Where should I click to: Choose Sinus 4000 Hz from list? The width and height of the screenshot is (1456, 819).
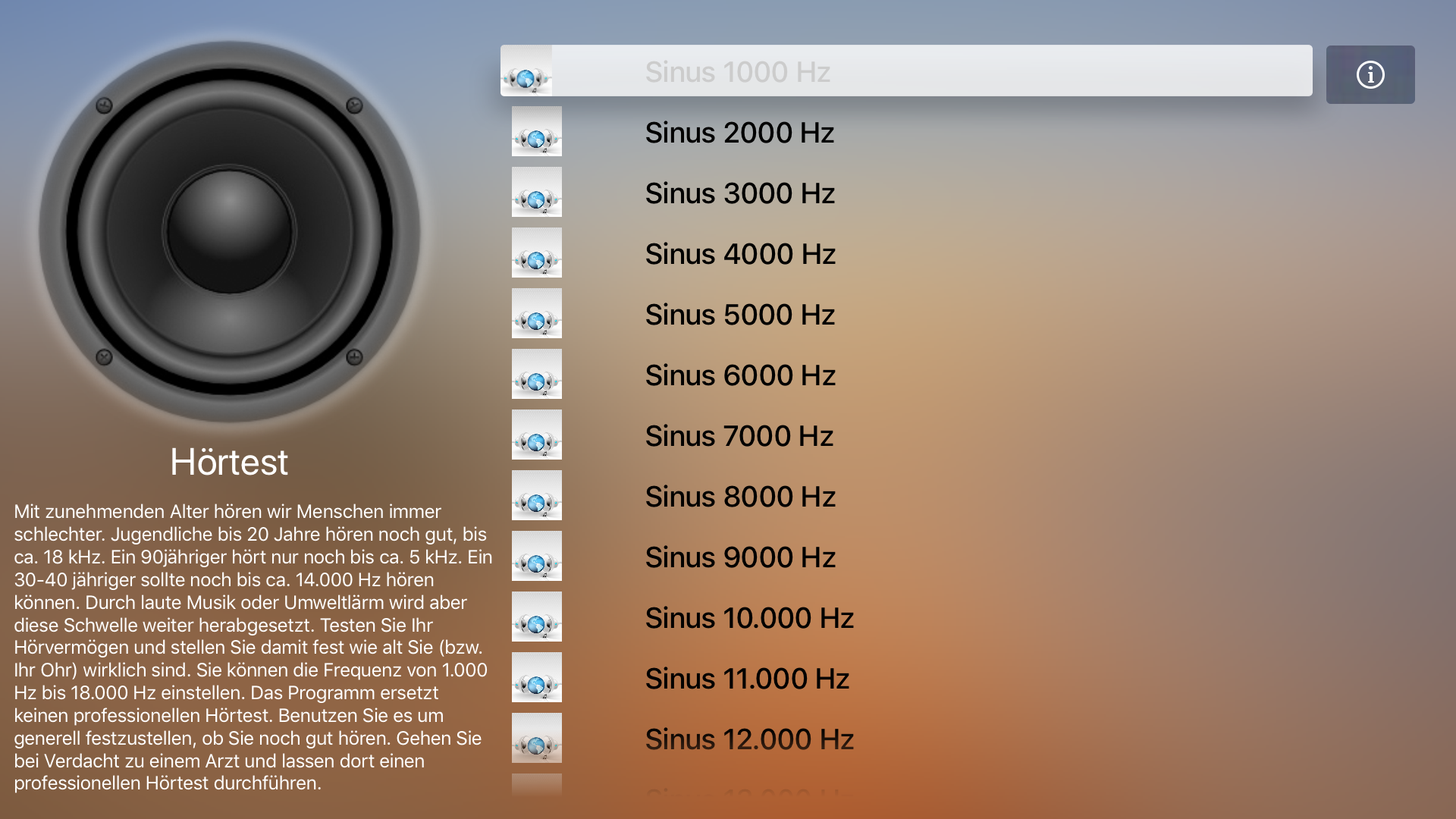click(906, 253)
